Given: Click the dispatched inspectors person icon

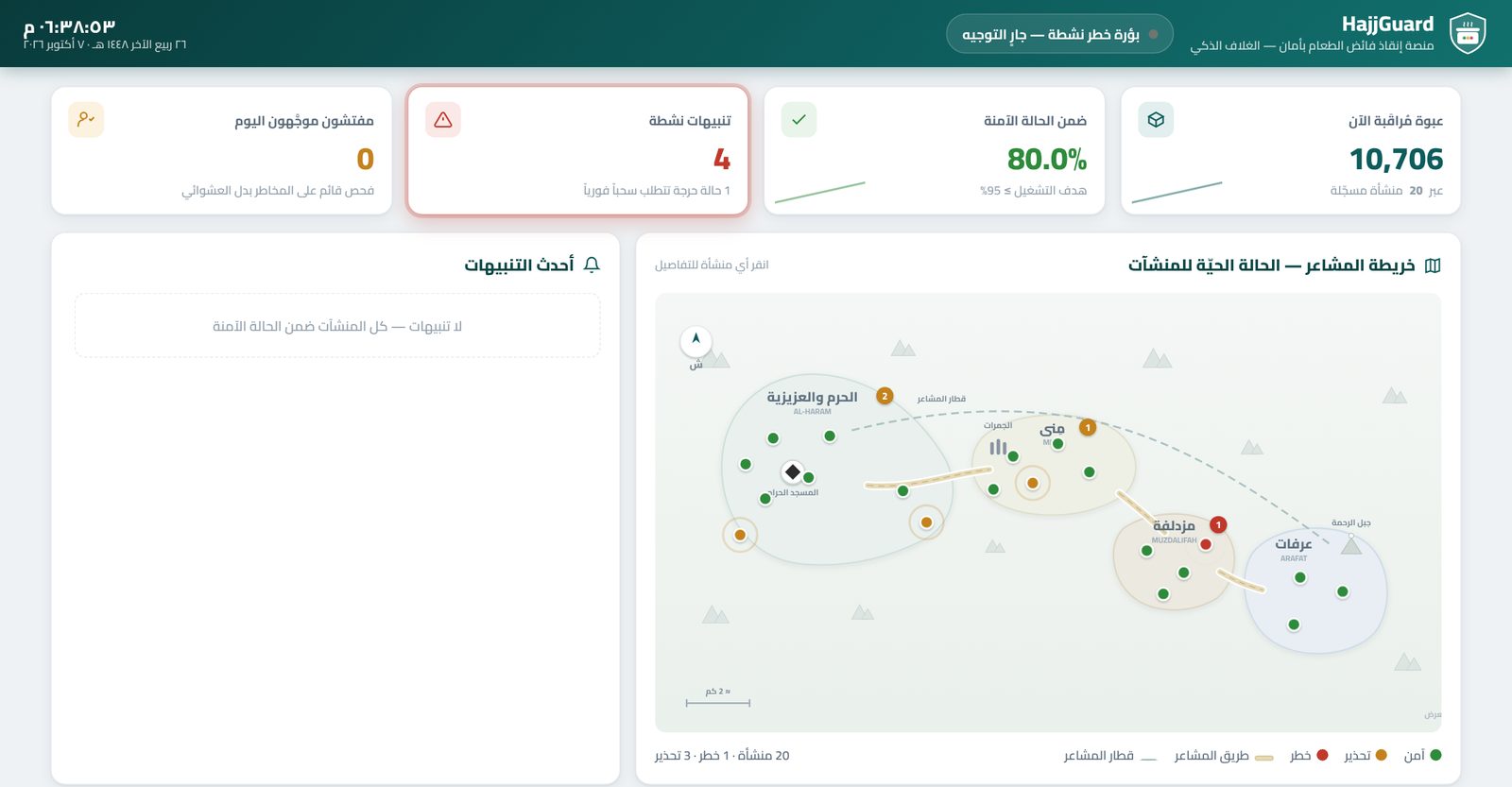Looking at the screenshot, I should coord(86,119).
